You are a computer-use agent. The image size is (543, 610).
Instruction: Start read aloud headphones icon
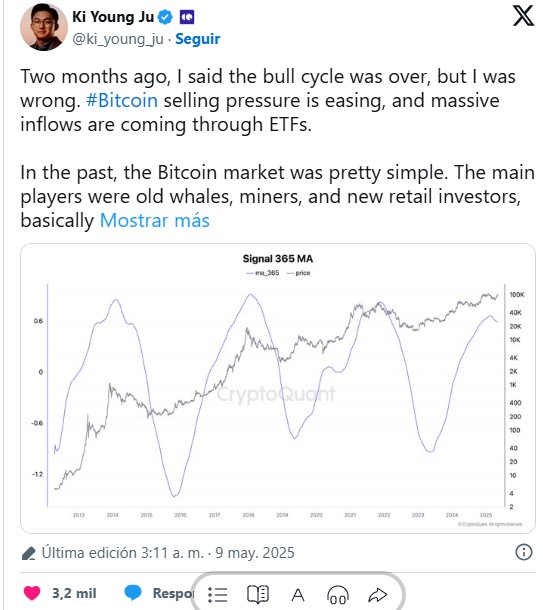coord(338,595)
